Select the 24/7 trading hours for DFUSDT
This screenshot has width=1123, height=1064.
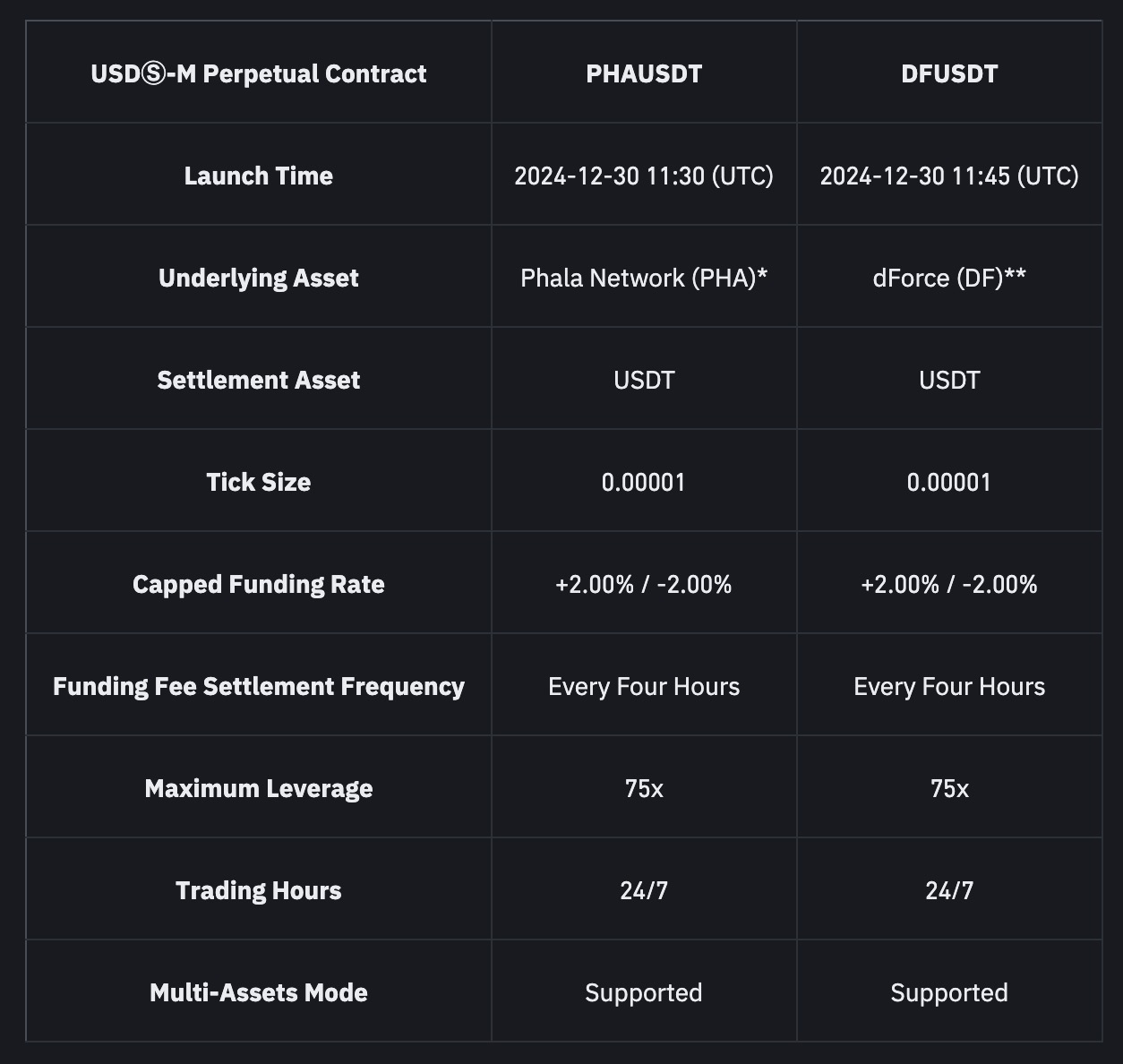949,890
